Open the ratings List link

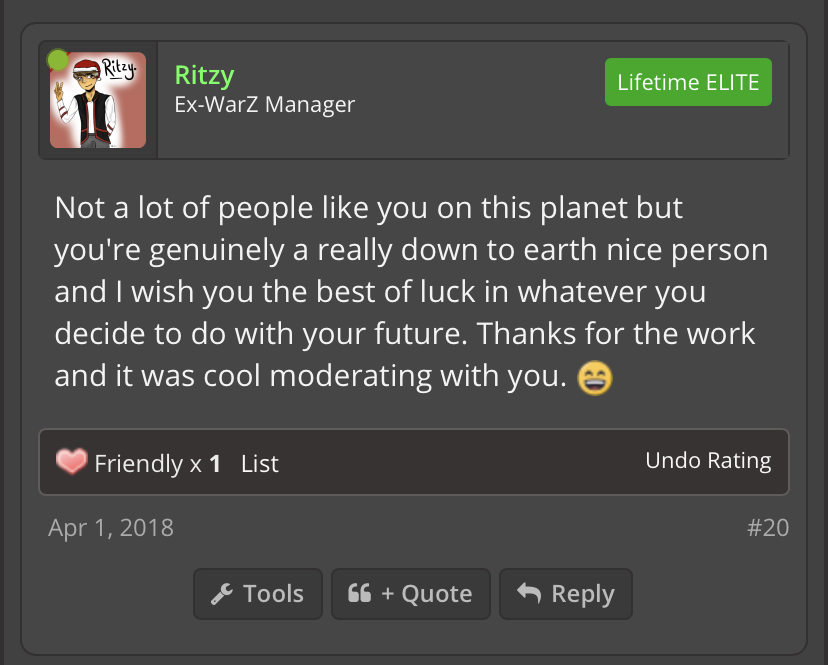(x=260, y=464)
